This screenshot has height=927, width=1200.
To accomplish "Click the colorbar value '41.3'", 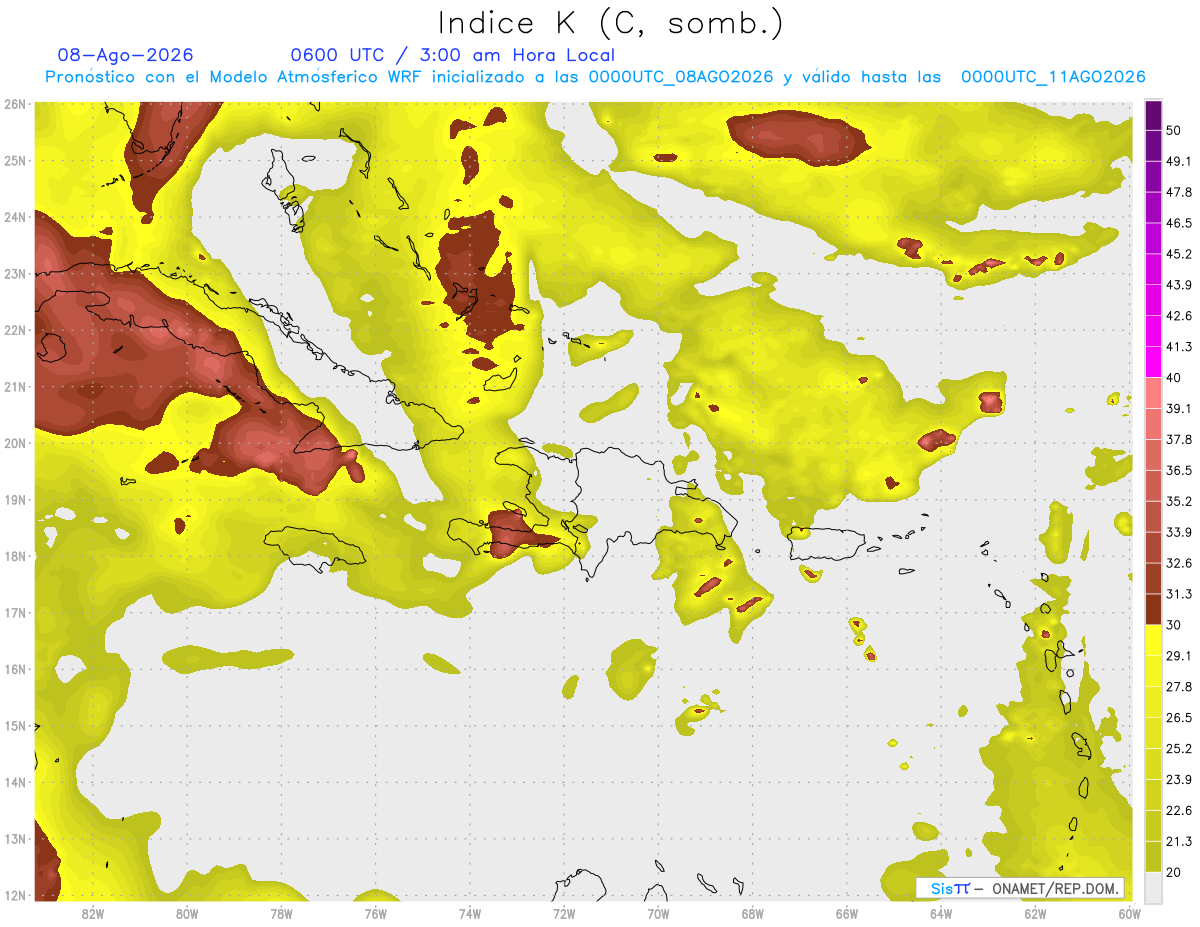I will tap(1179, 347).
